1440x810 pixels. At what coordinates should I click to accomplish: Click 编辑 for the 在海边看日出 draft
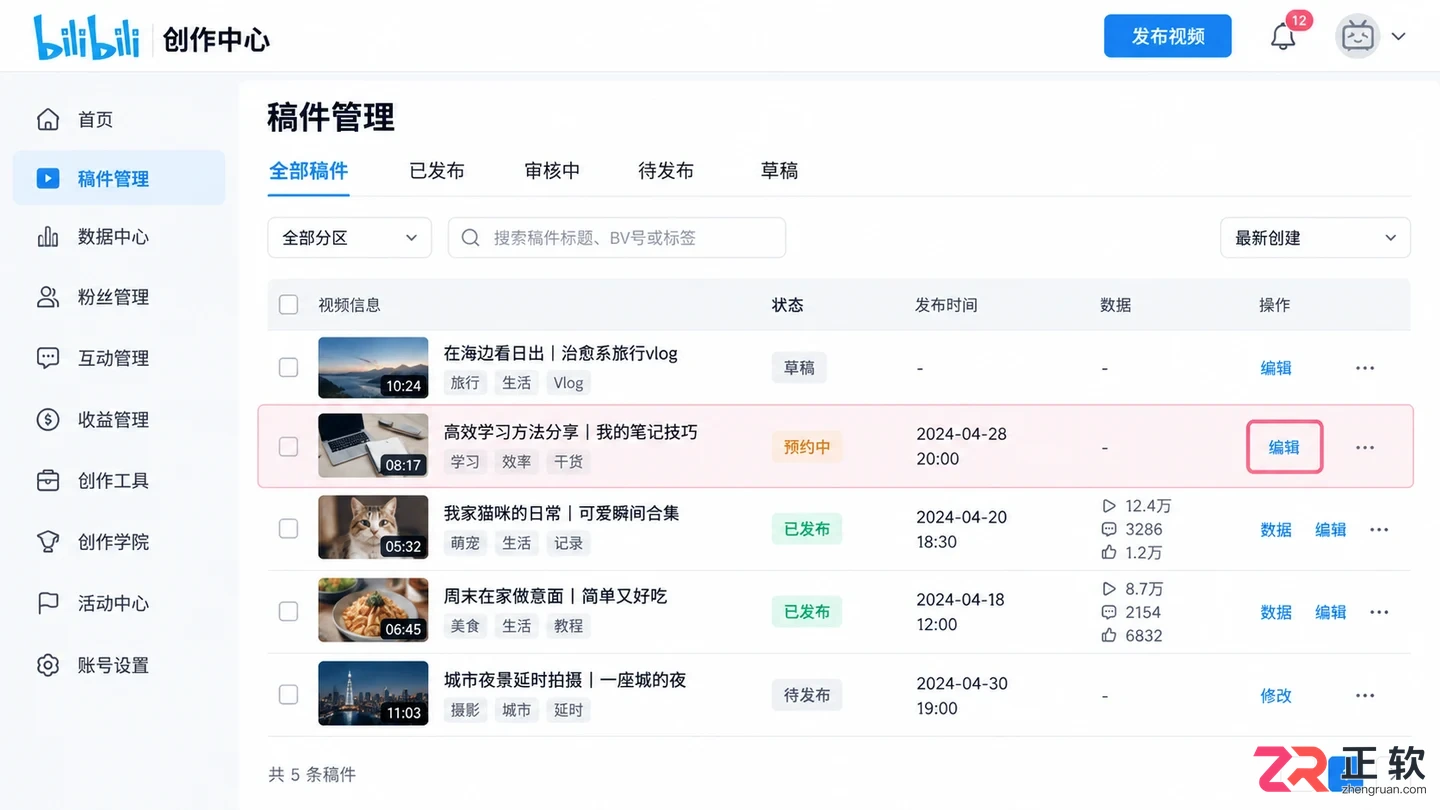(x=1276, y=368)
